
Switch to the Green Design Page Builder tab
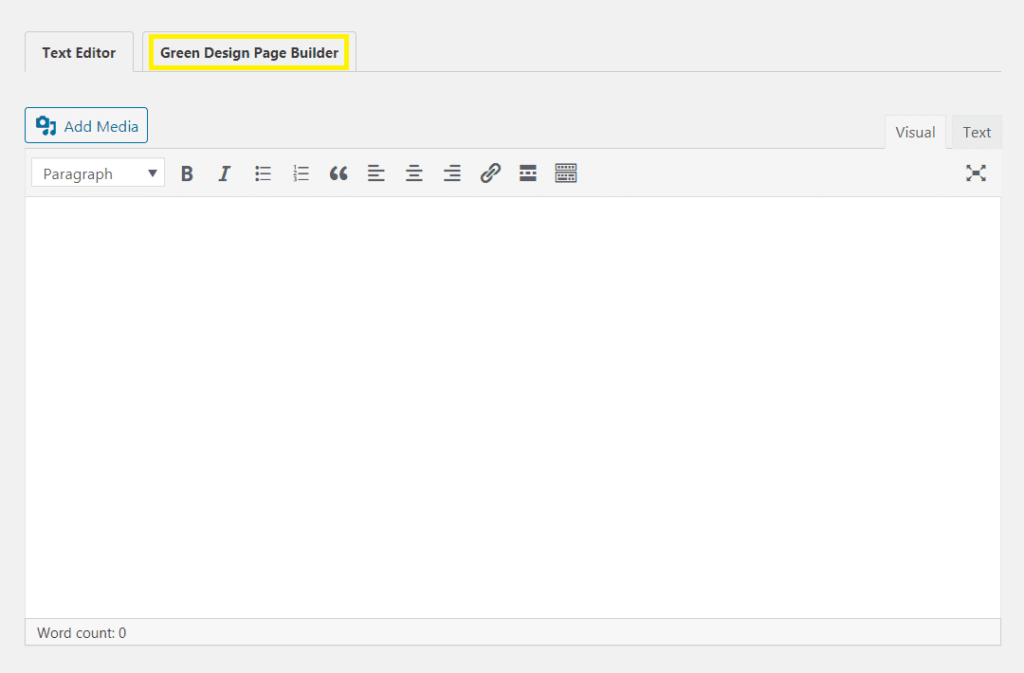pos(248,51)
